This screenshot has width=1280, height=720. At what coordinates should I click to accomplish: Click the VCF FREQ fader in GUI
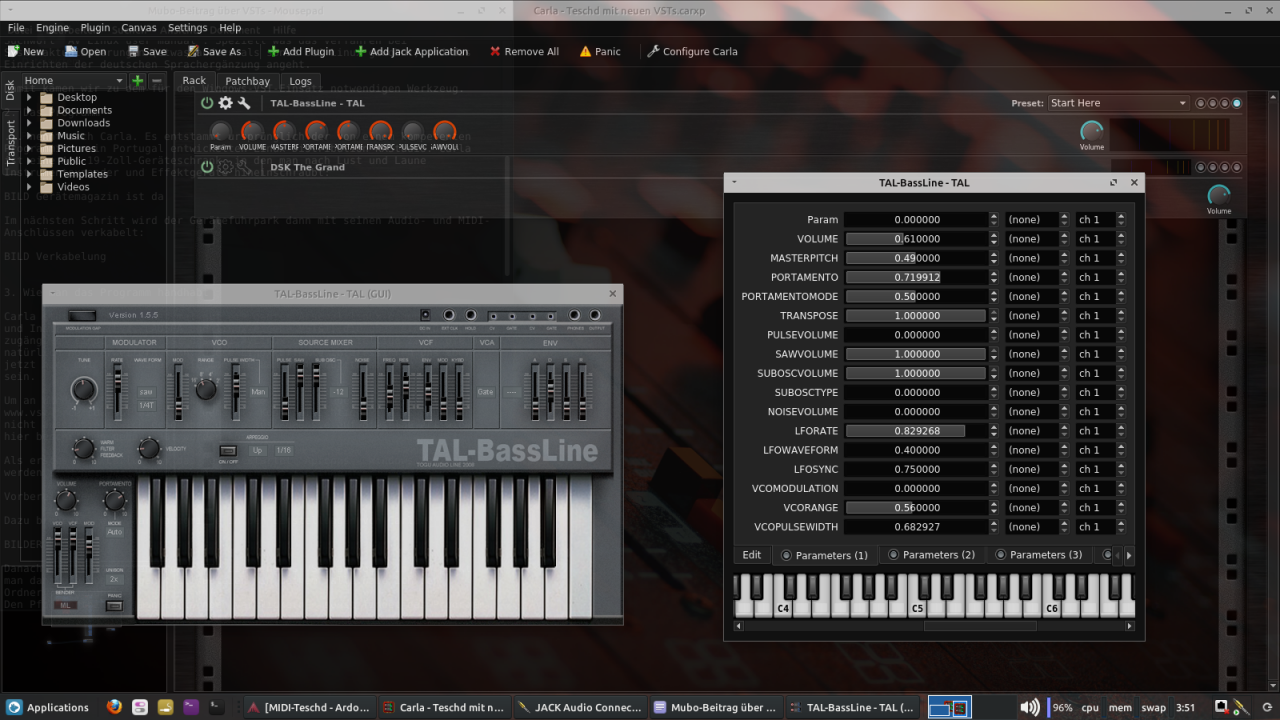(388, 390)
